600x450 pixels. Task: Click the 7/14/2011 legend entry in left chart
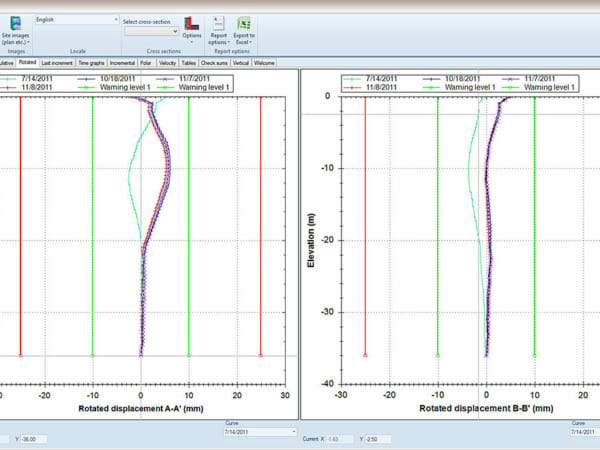(27, 79)
